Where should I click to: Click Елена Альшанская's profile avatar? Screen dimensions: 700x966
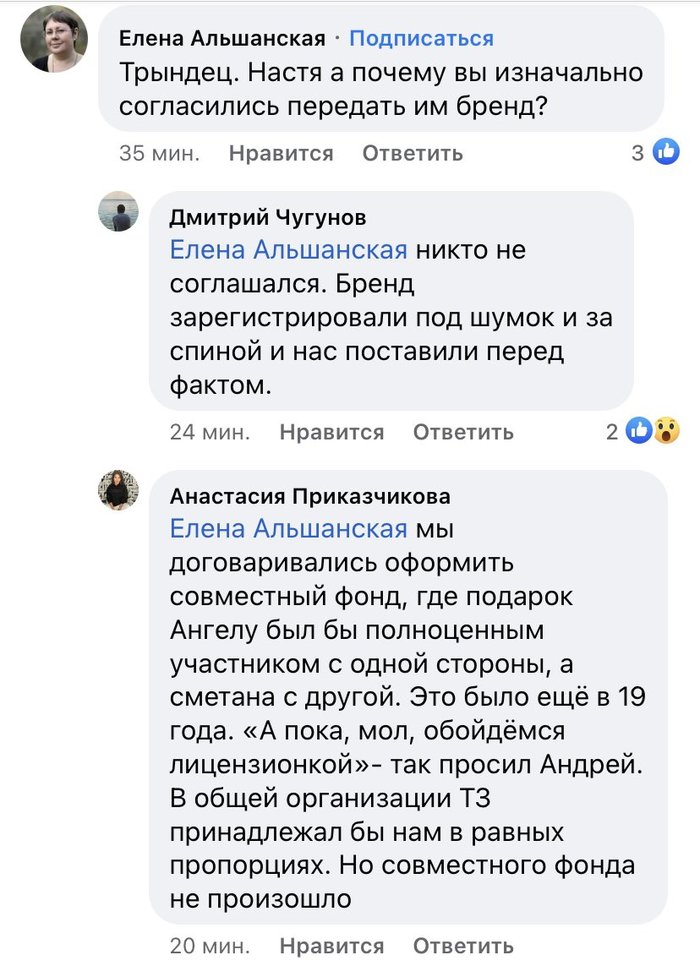click(53, 39)
